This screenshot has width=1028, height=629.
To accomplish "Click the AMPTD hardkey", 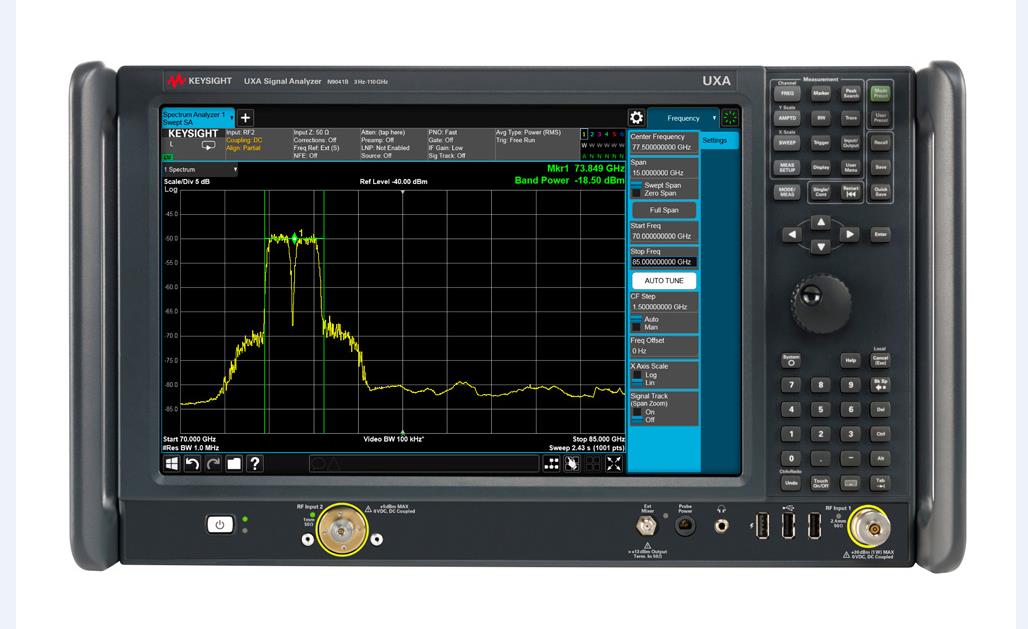I will click(x=787, y=118).
